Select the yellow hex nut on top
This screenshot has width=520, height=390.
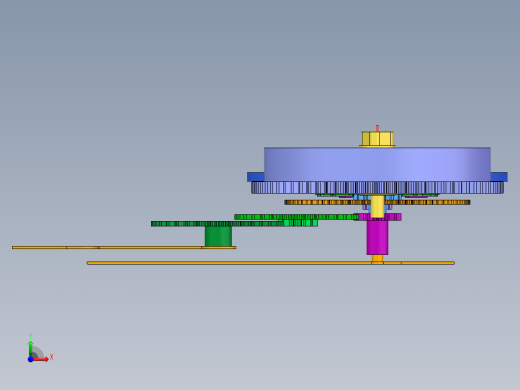(377, 139)
